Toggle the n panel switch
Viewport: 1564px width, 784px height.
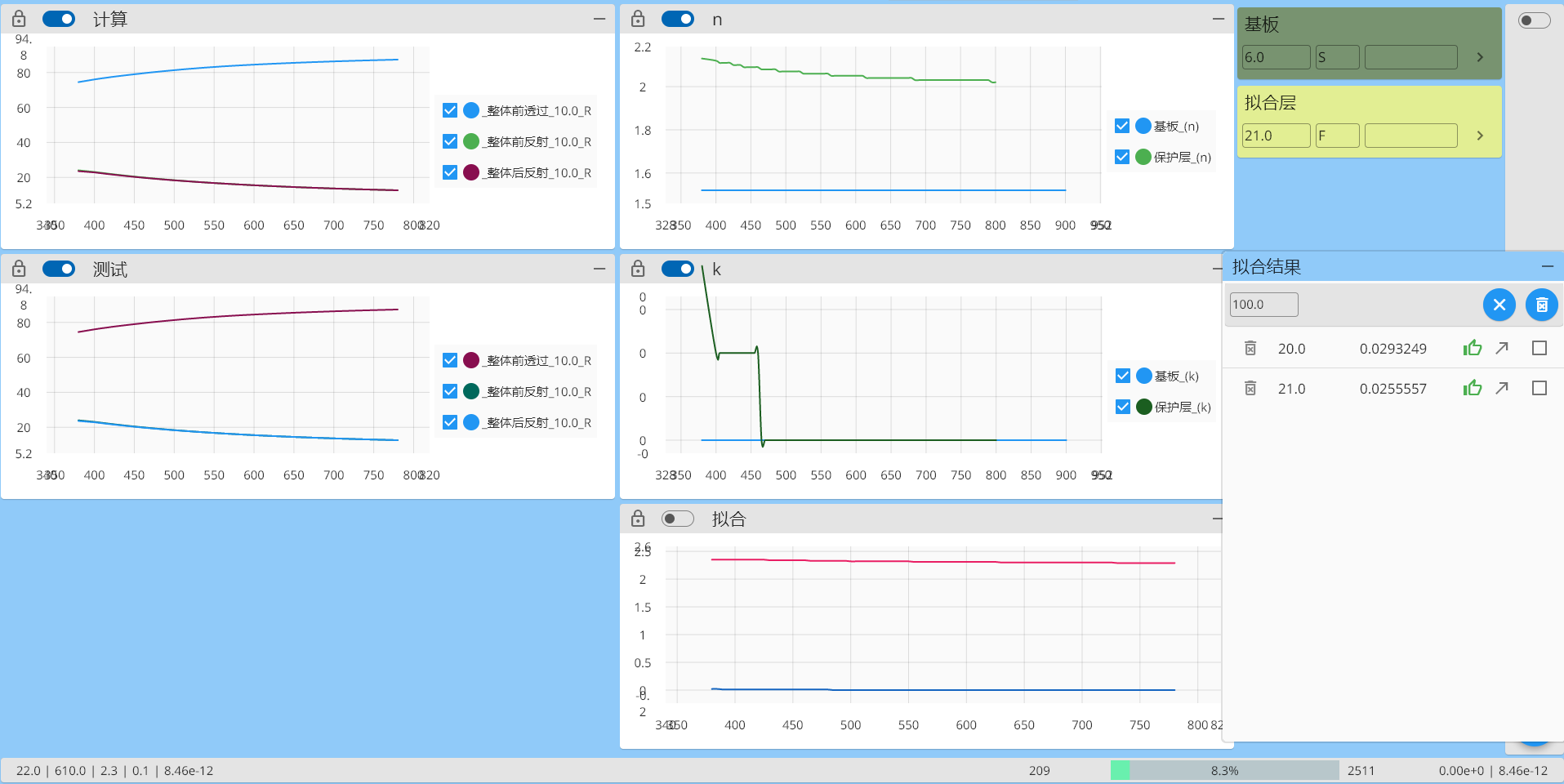click(678, 19)
